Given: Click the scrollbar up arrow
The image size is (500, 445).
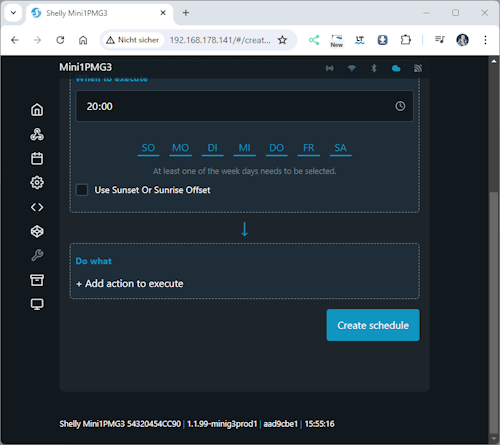Looking at the screenshot, I should click(494, 61).
